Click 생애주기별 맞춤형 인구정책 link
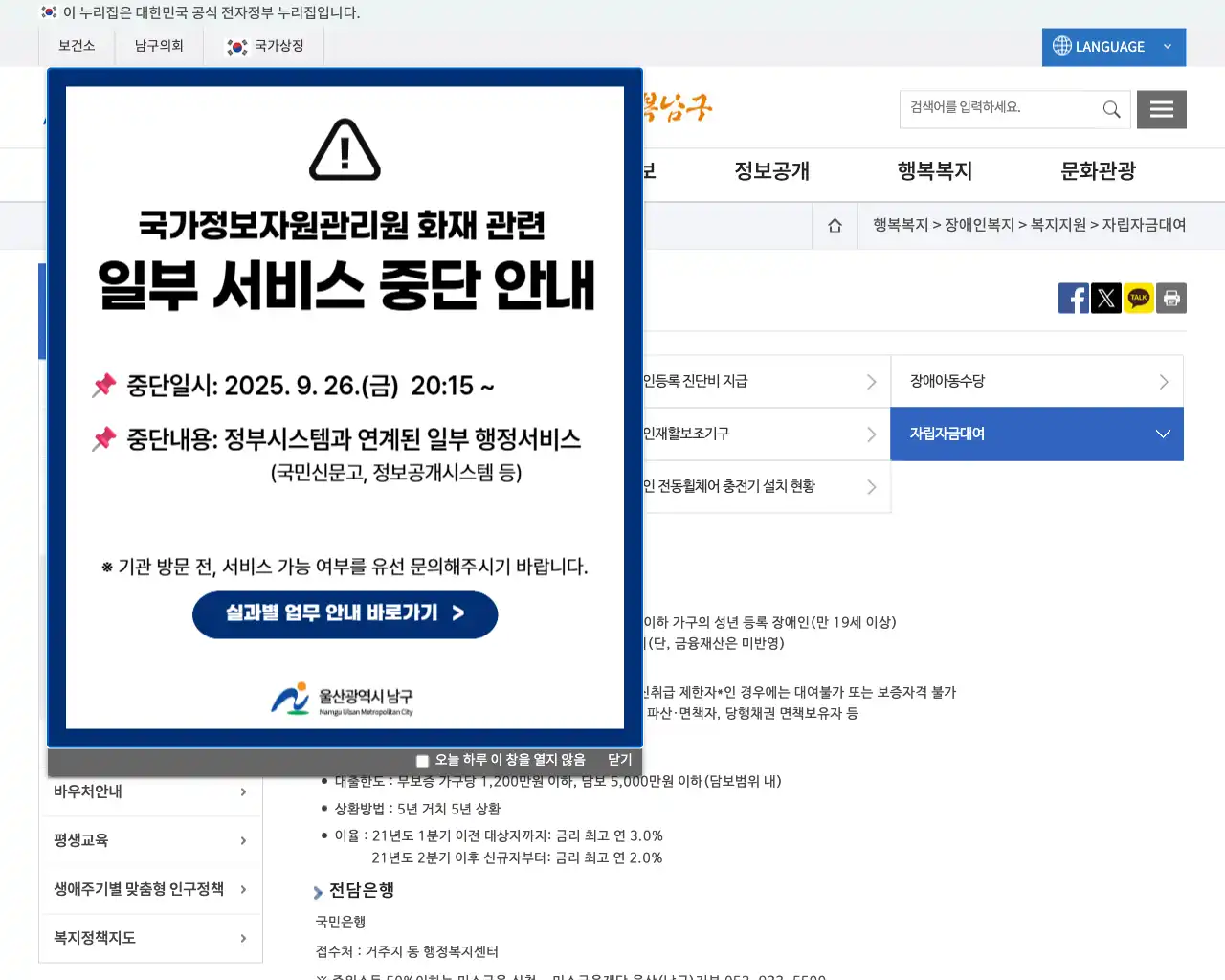Viewport: 1225px width, 980px height. tap(139, 889)
